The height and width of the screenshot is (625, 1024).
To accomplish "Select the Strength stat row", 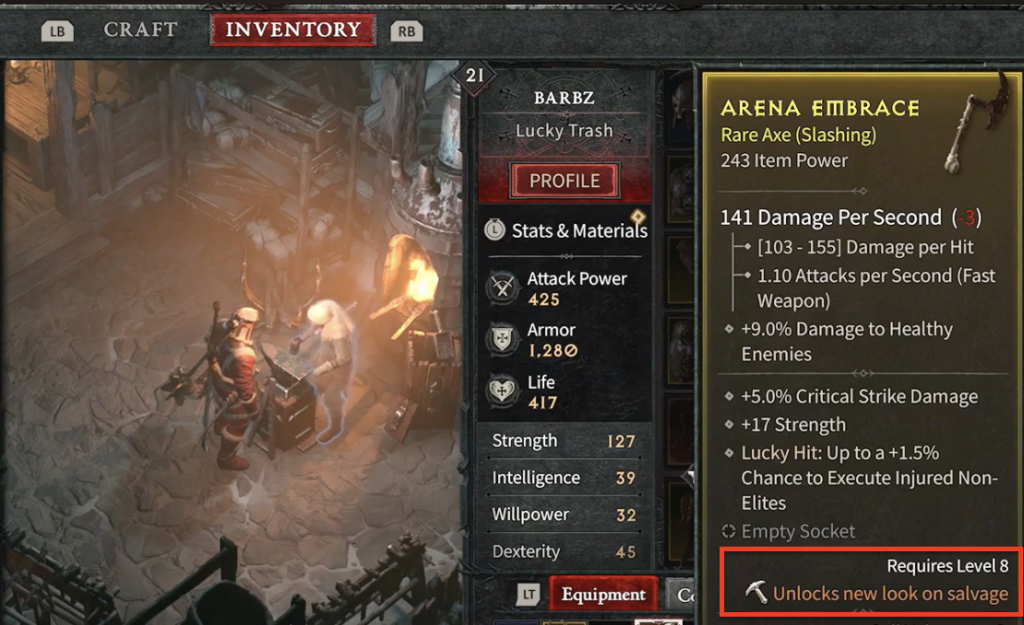I will coord(564,441).
